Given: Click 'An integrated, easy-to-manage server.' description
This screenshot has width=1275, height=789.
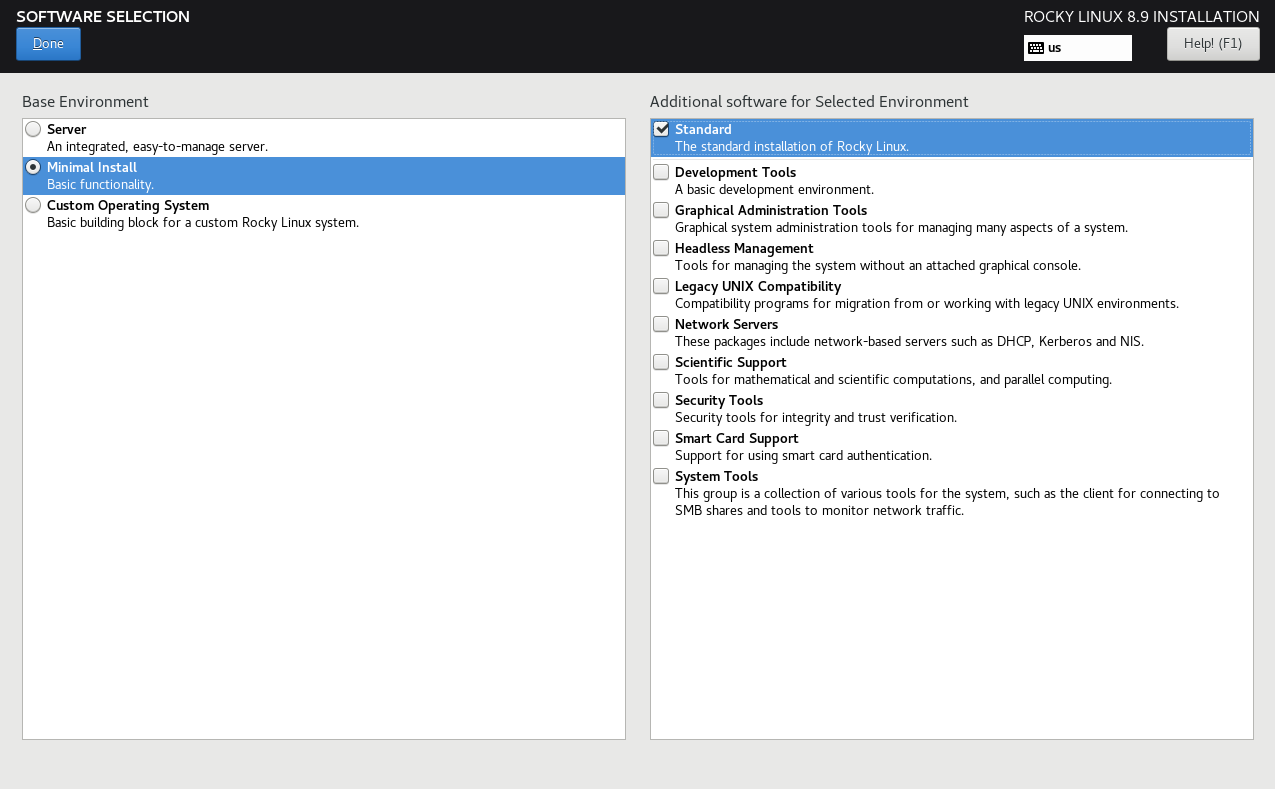Looking at the screenshot, I should tap(157, 147).
